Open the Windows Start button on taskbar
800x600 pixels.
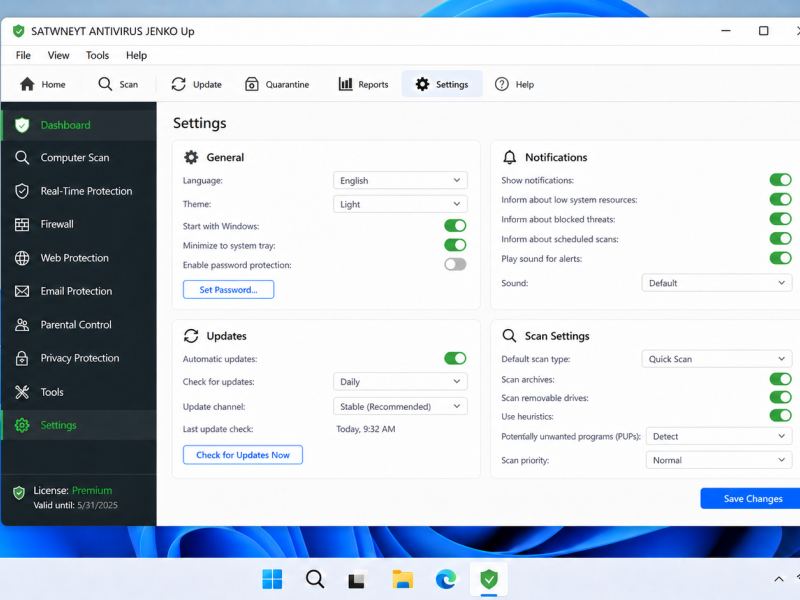point(272,579)
